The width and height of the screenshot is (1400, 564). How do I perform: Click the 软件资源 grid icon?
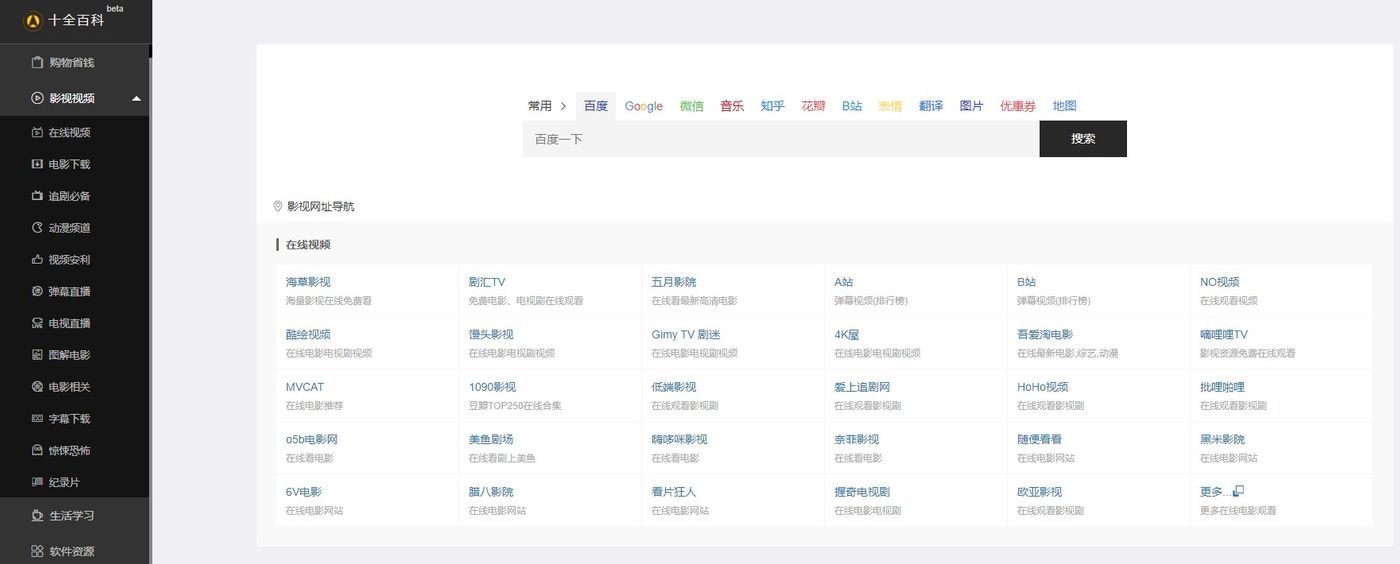pyautogui.click(x=37, y=551)
